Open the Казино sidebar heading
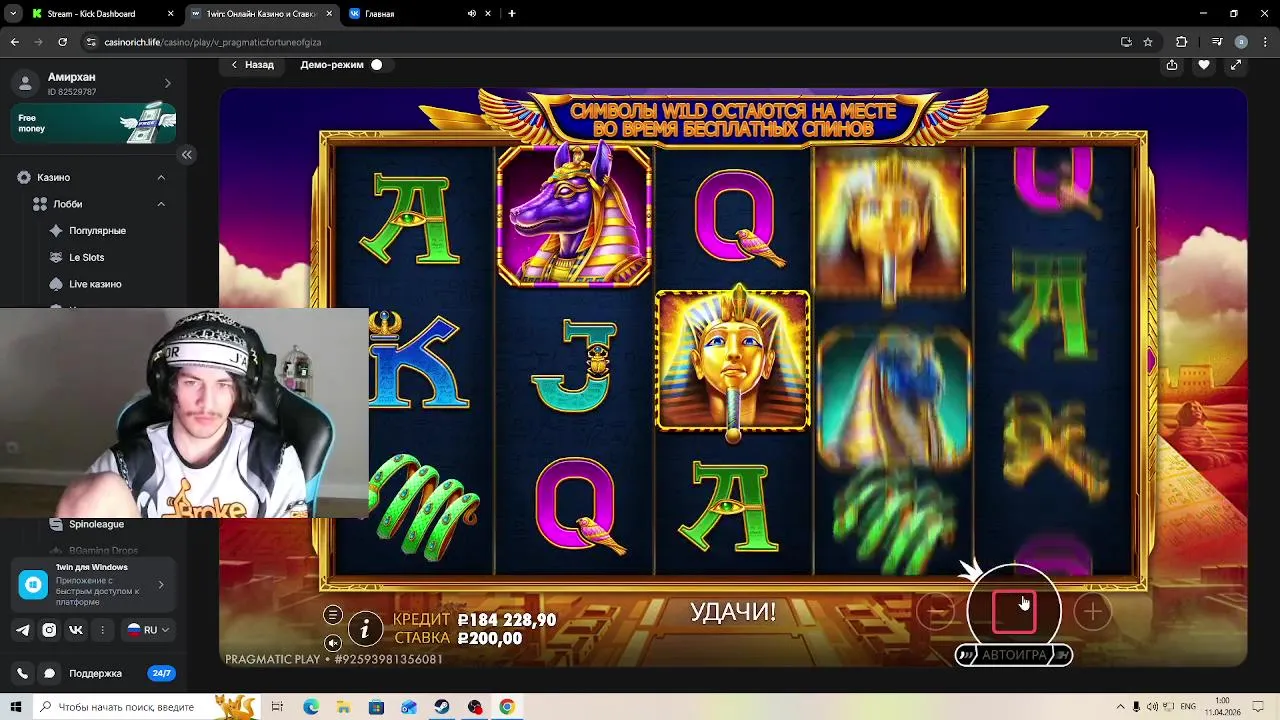Screen dimensions: 1280x720 (54, 177)
